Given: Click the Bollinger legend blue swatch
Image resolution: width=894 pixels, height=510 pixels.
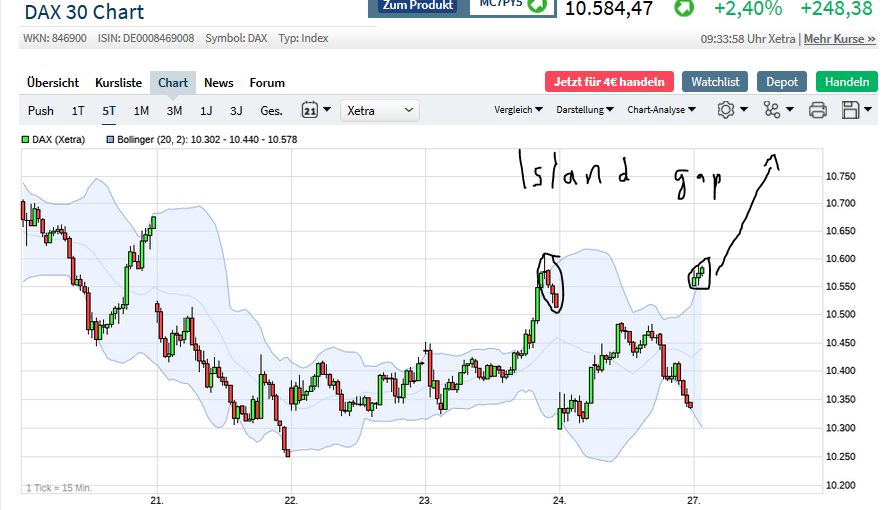Looking at the screenshot, I should click(110, 139).
